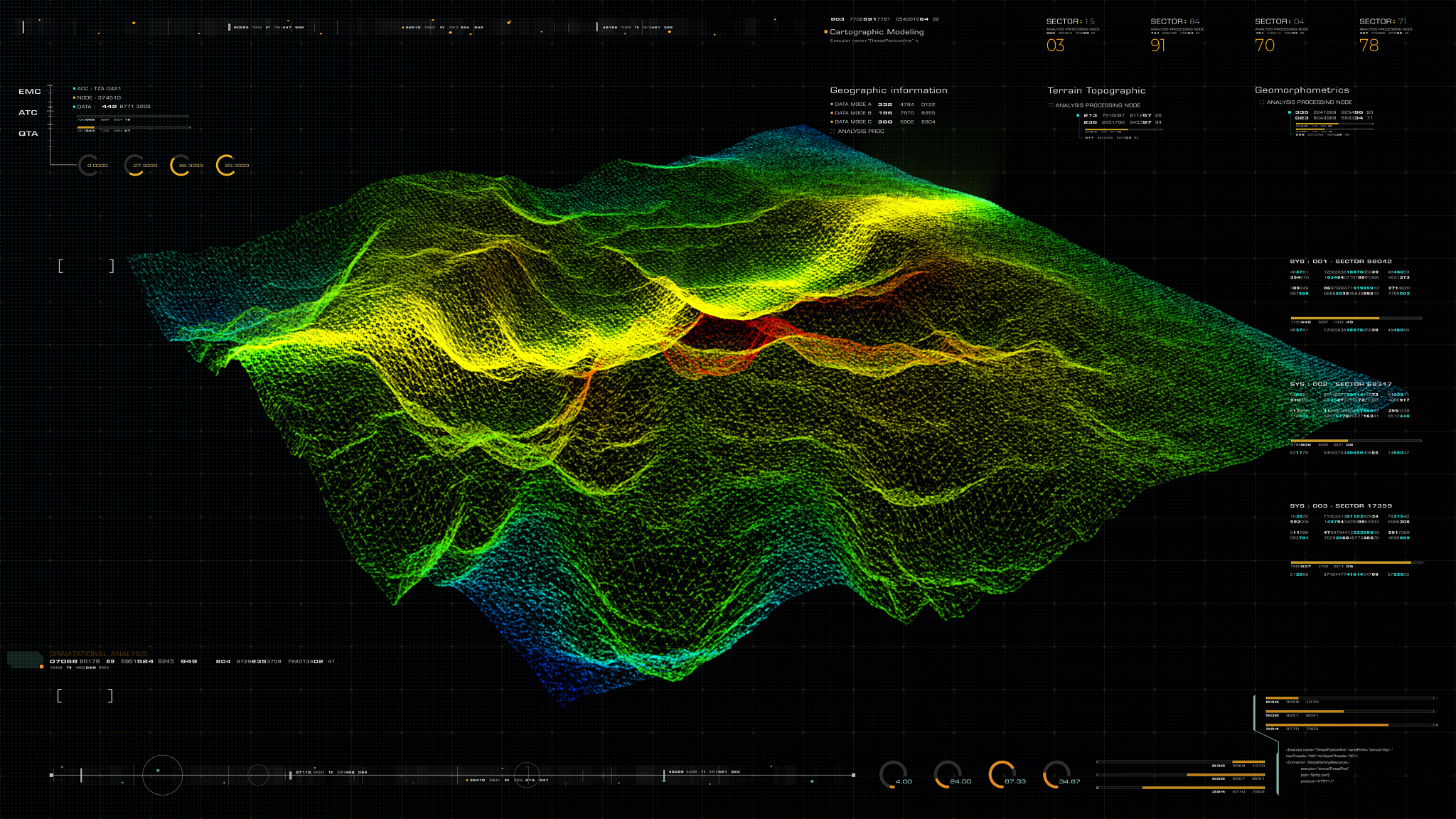Open the Sector 84 readout showing 91

point(1158,45)
